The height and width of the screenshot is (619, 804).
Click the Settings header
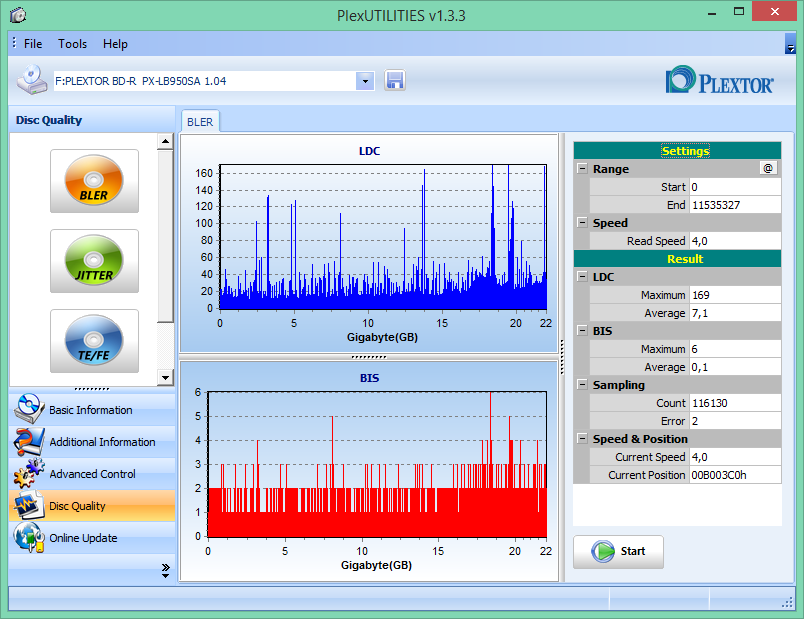pos(677,151)
